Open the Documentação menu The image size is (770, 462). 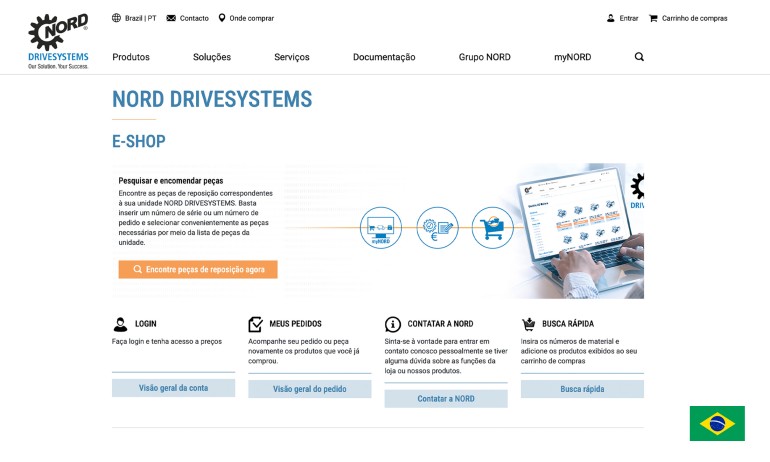tap(384, 57)
